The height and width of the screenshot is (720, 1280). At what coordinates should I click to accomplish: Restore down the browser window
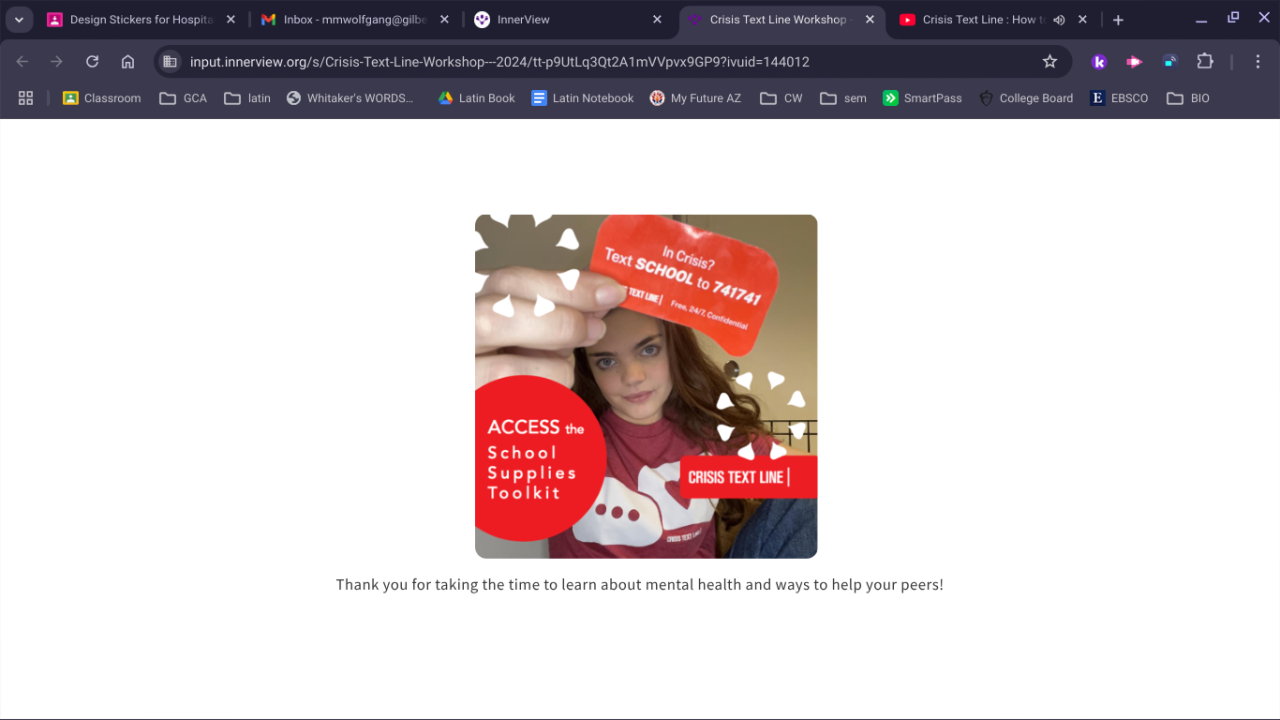click(1233, 18)
